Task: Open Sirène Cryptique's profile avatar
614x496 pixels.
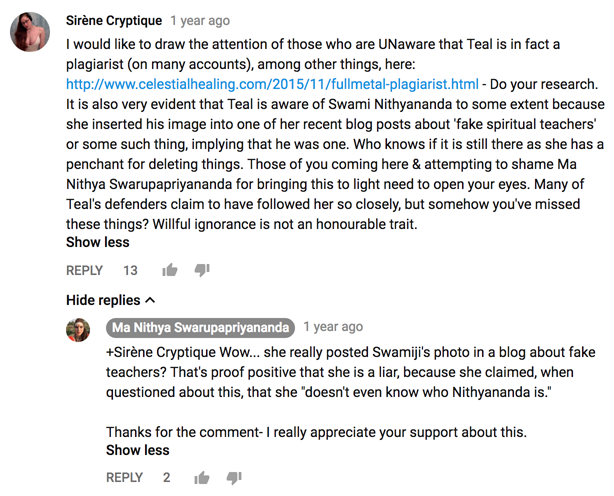Action: [31, 35]
